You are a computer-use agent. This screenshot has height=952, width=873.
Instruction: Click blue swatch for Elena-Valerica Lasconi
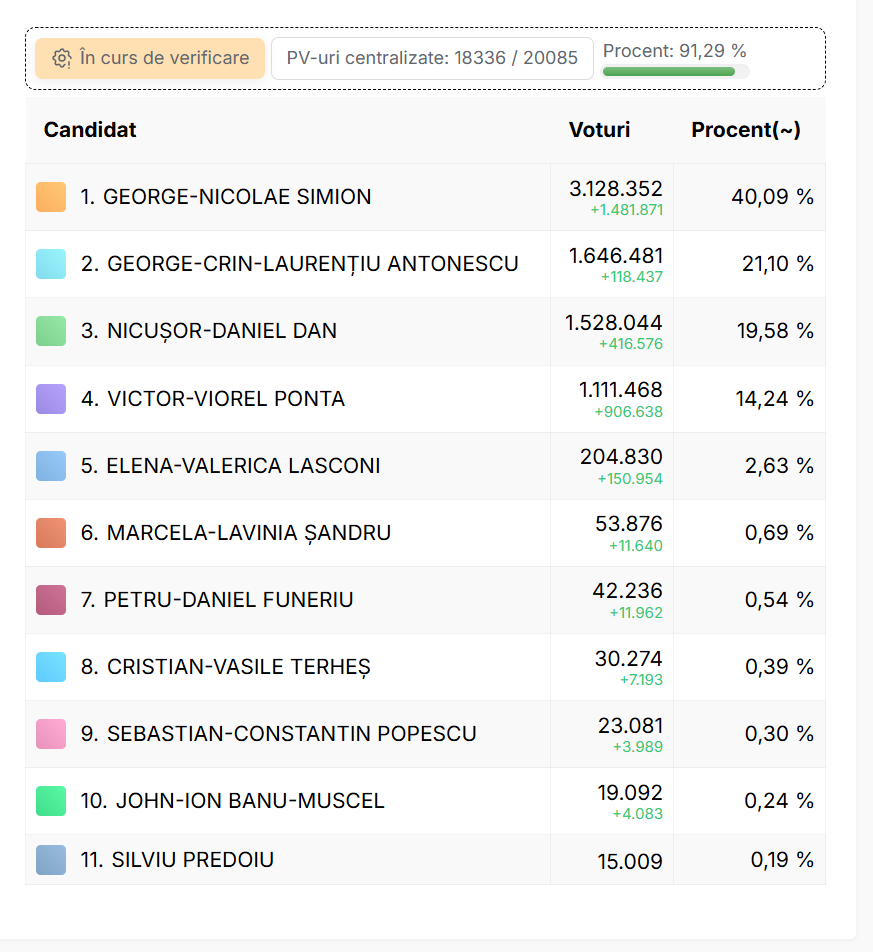(x=51, y=466)
